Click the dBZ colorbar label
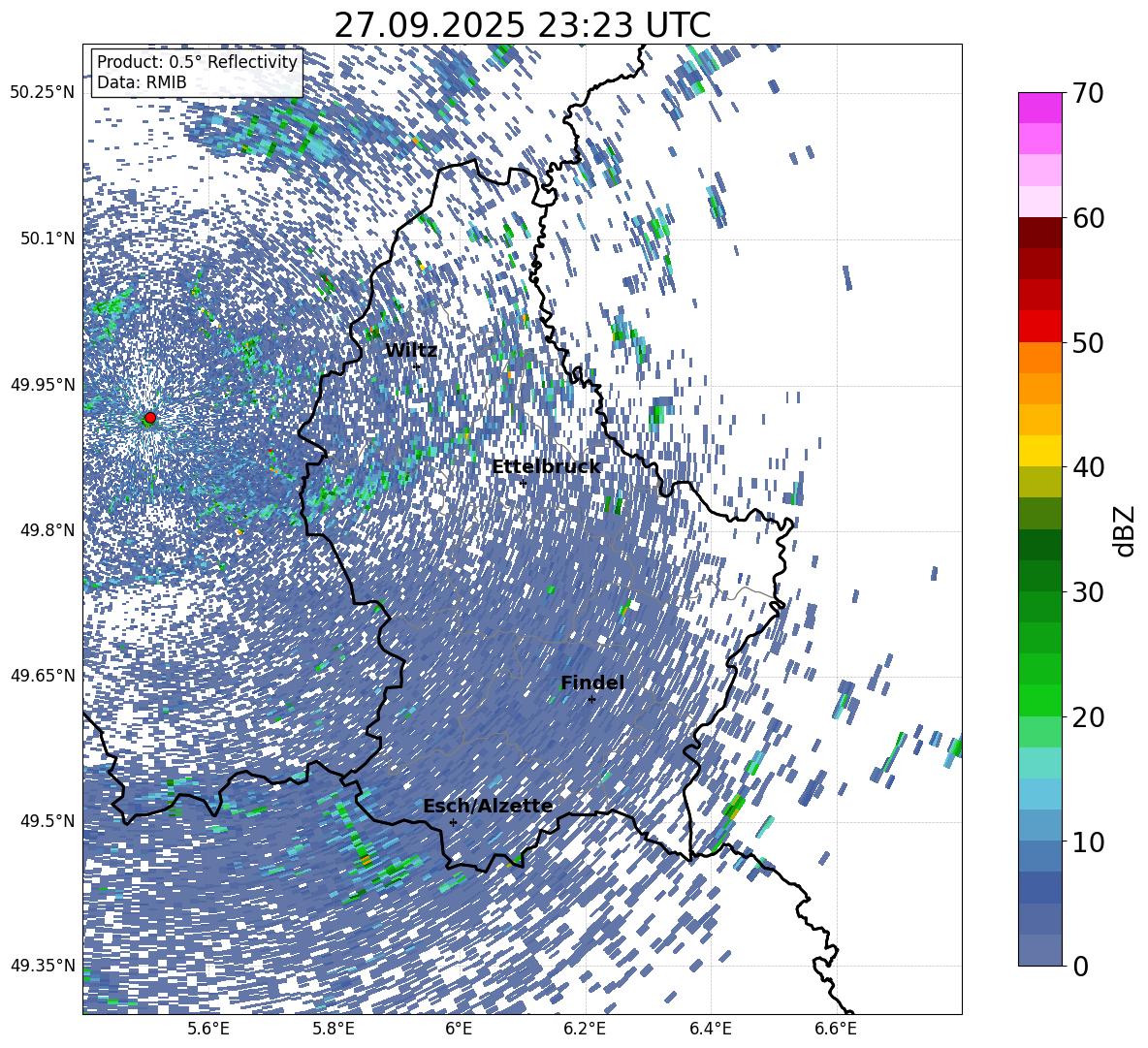Screen dimensions: 1148x1048 [1126, 530]
